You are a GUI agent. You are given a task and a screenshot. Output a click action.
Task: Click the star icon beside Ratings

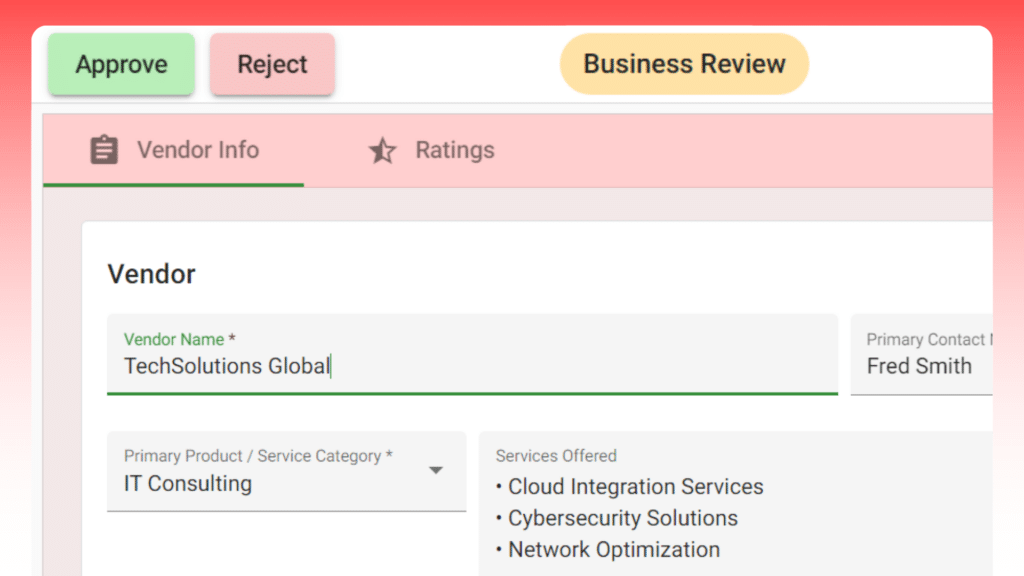click(x=383, y=151)
